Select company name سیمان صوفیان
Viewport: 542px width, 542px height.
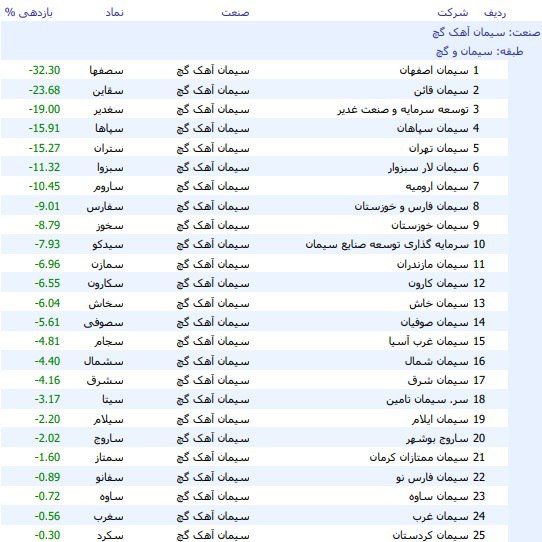pyautogui.click(x=434, y=323)
